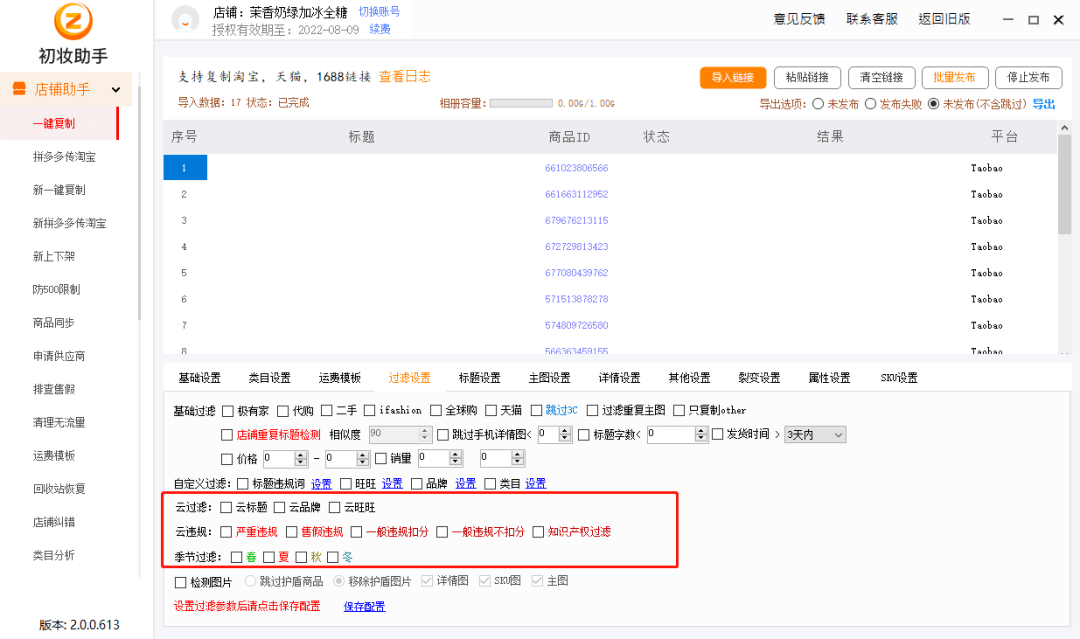This screenshot has height=639, width=1080.
Task: Toggle the 店铺重复标题检测 checkbox
Action: [227, 435]
